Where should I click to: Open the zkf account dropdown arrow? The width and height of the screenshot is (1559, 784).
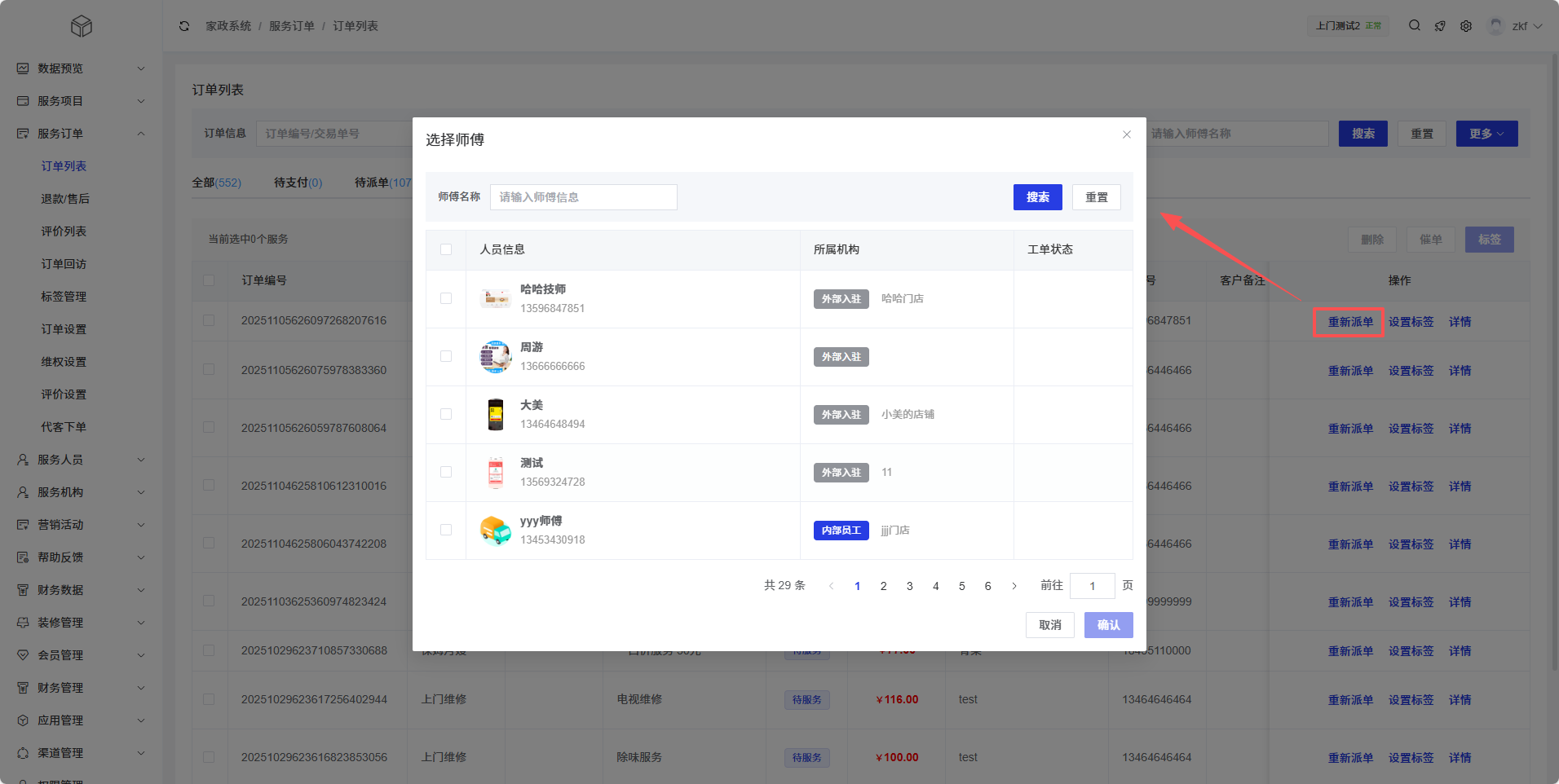click(x=1538, y=26)
